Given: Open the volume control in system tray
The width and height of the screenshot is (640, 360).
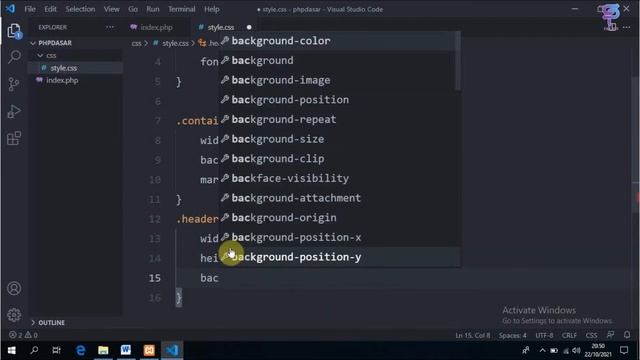Looking at the screenshot, I should (576, 350).
